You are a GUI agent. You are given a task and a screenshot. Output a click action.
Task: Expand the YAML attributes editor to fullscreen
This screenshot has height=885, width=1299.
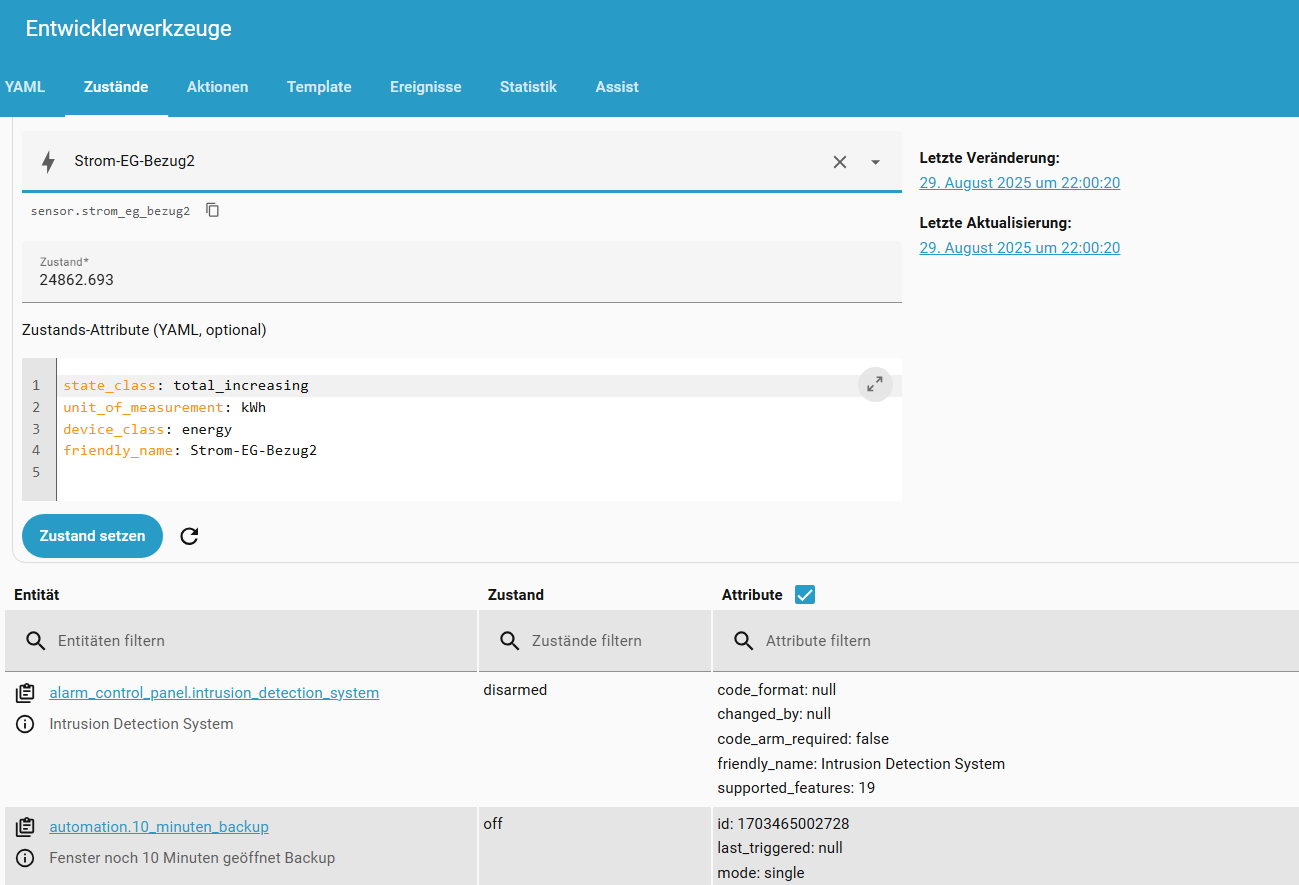(875, 384)
